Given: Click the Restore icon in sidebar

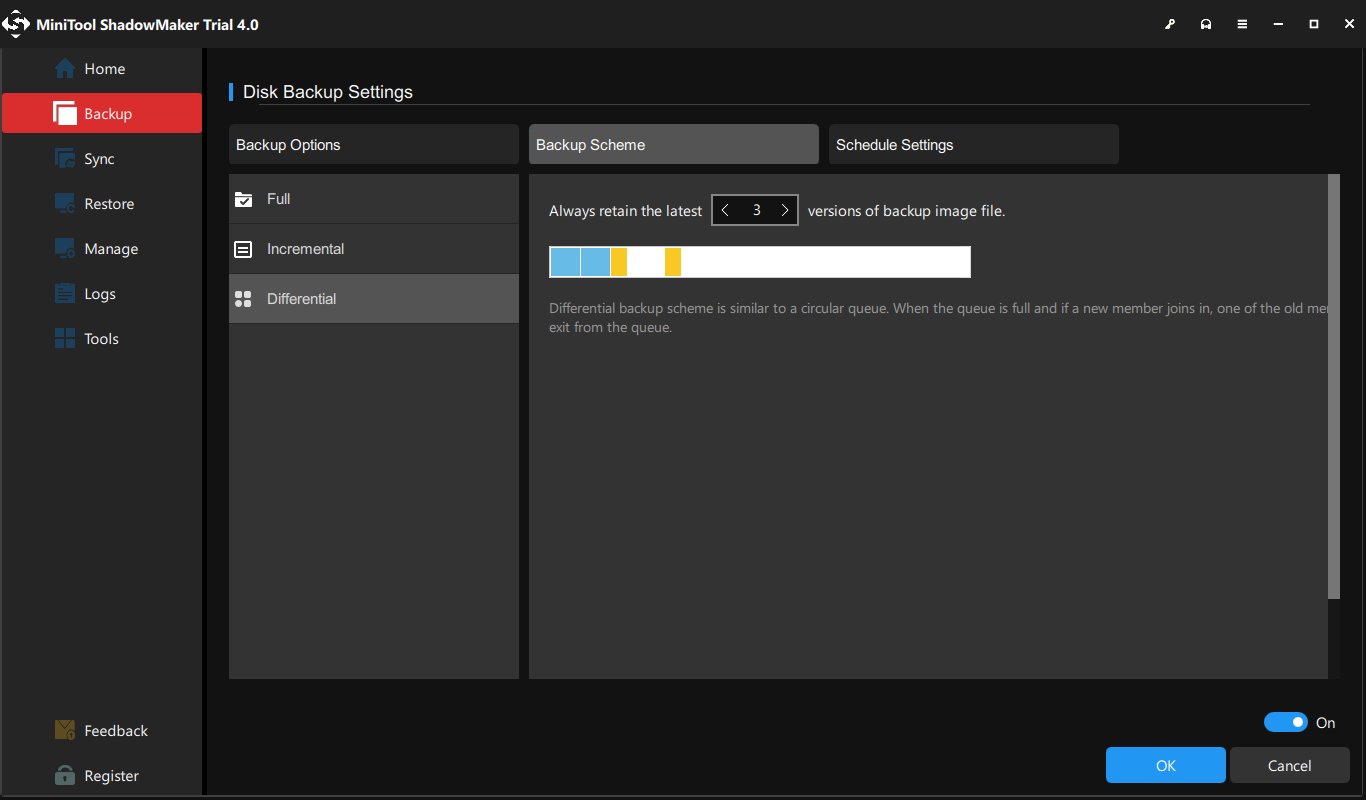Looking at the screenshot, I should (x=65, y=204).
